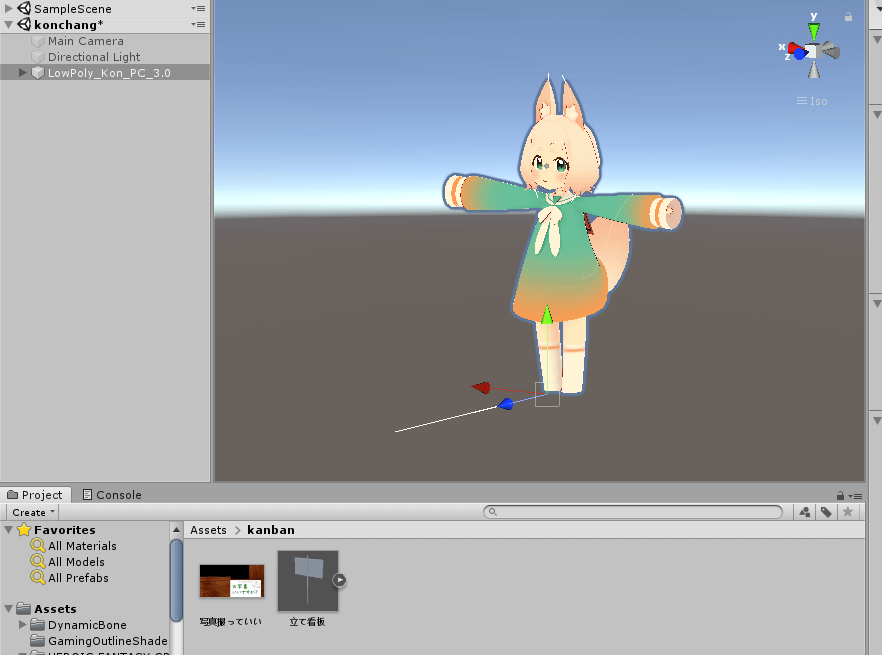This screenshot has width=882, height=655.
Task: Open the Create dropdown in the Project panel
Action: click(31, 512)
